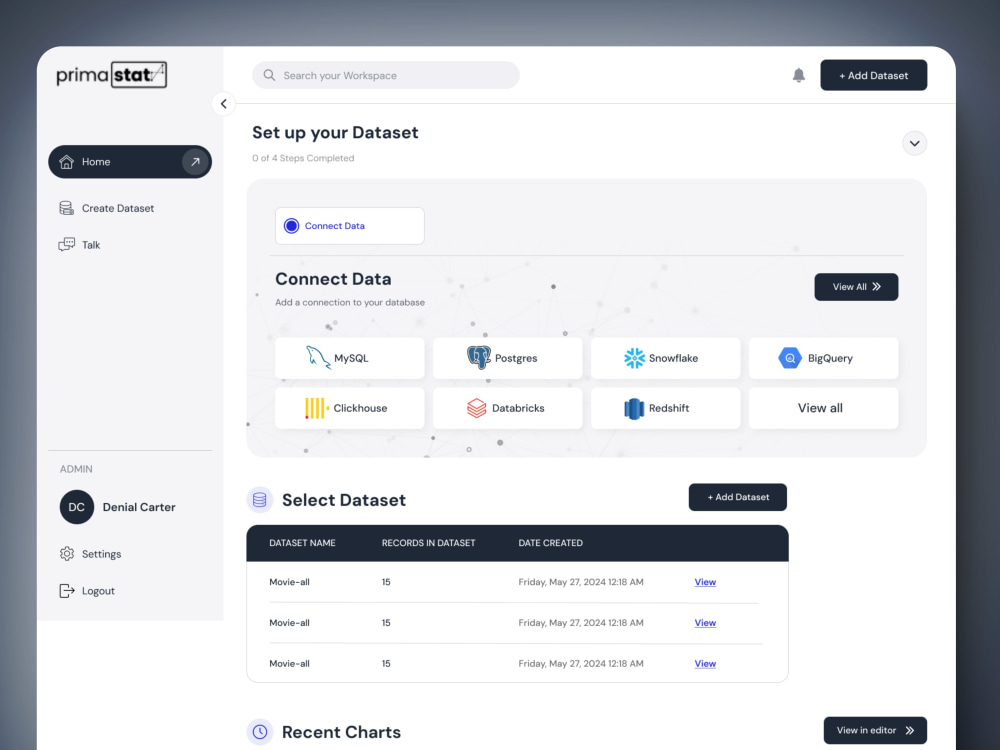
Task: Open View link in third Movie-all row
Action: [705, 664]
